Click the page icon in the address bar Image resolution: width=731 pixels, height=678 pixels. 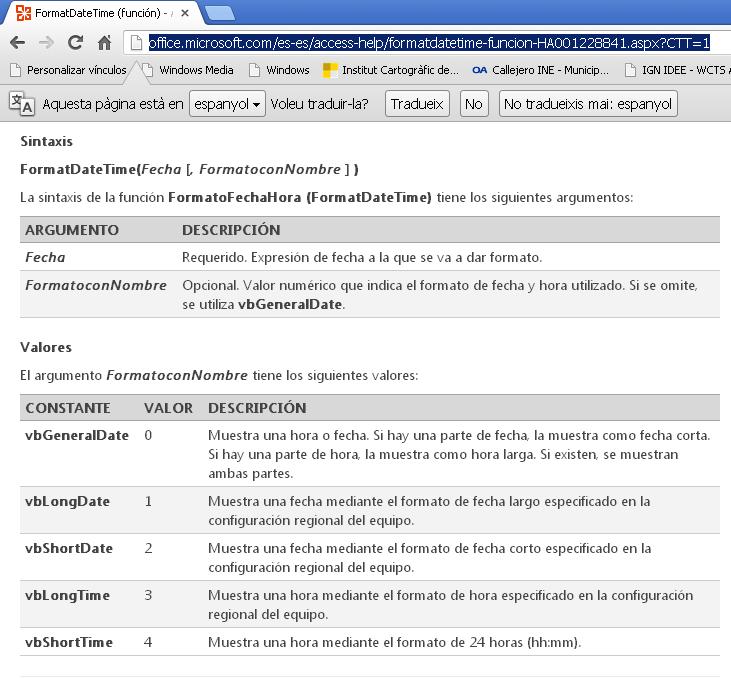pyautogui.click(x=136, y=43)
